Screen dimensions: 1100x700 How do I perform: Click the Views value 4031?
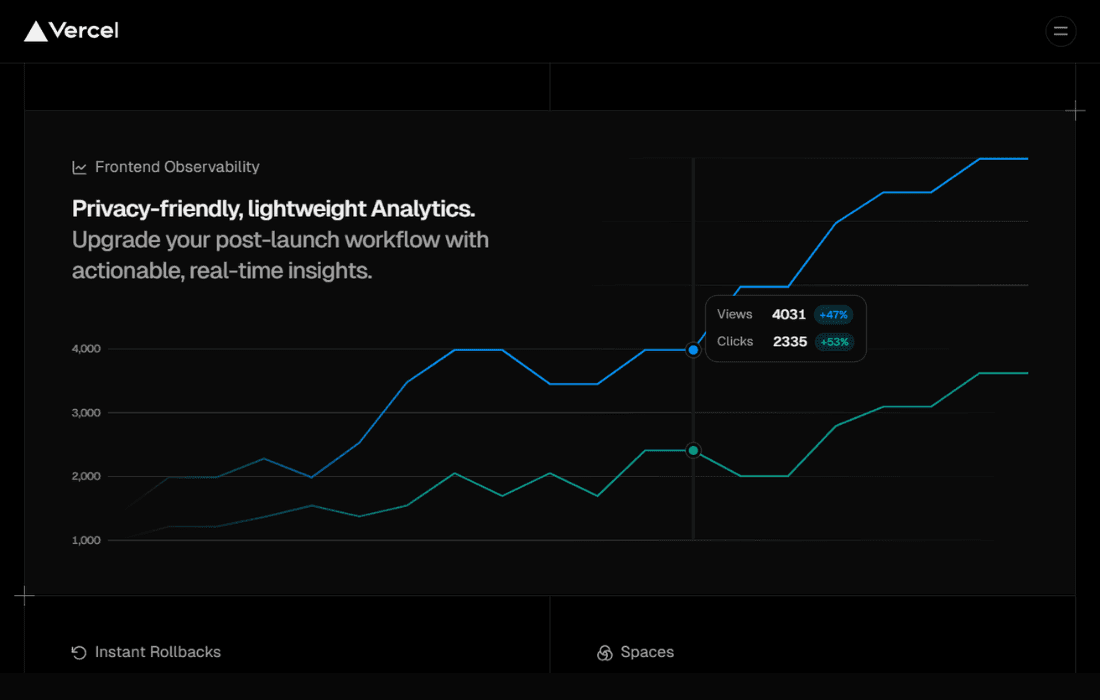pyautogui.click(x=789, y=314)
